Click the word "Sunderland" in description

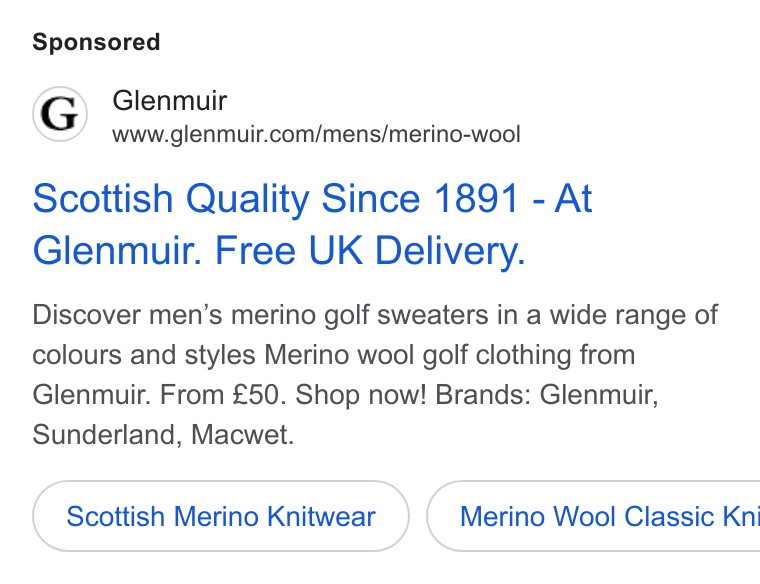(x=107, y=434)
